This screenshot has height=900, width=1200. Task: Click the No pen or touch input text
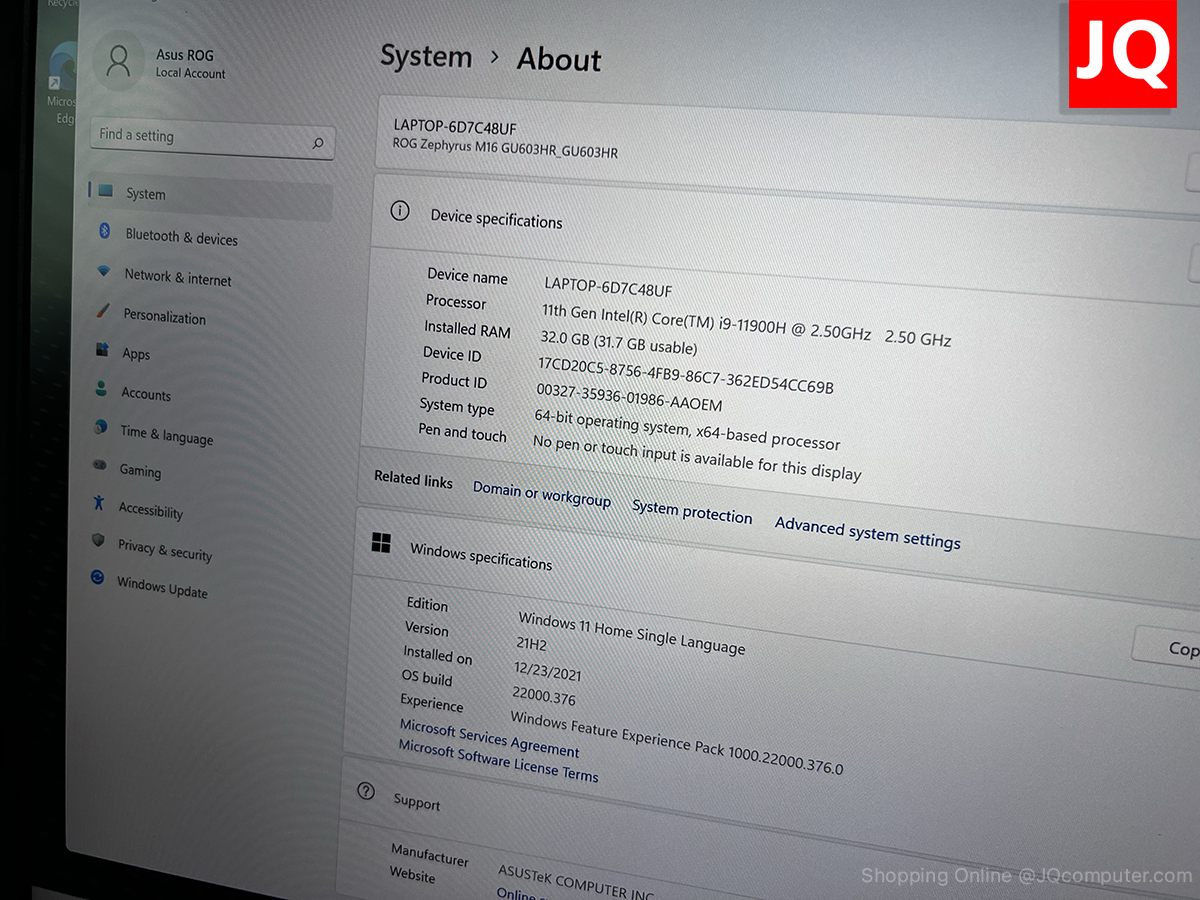tap(696, 457)
